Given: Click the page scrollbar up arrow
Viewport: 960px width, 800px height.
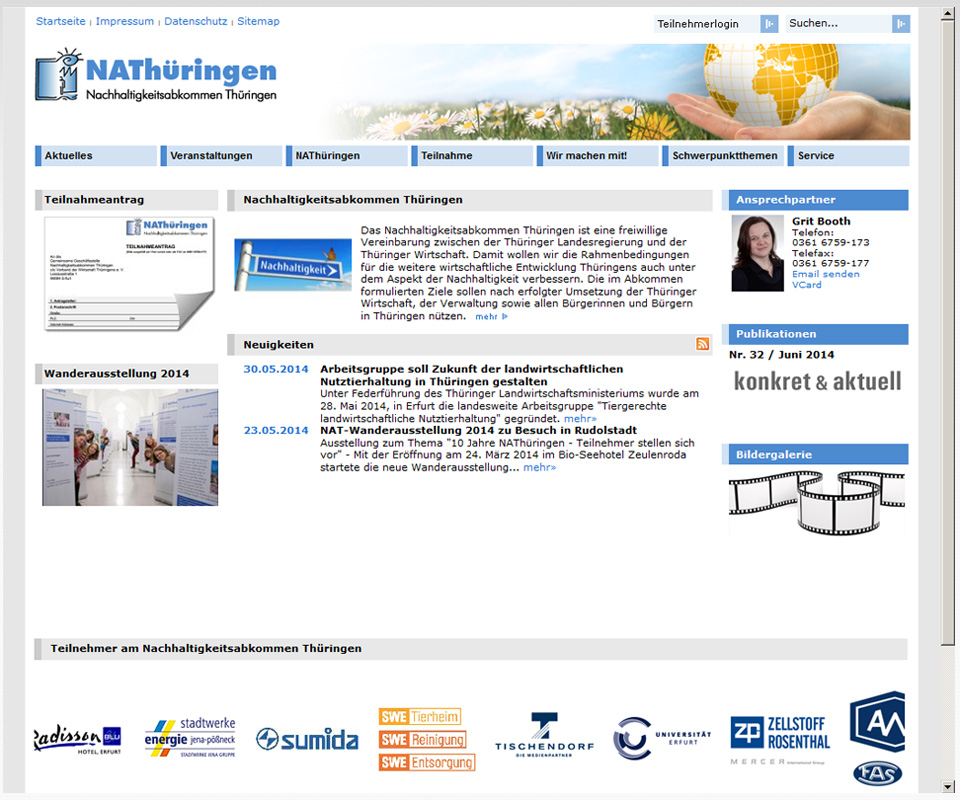Looking at the screenshot, I should click(x=948, y=14).
